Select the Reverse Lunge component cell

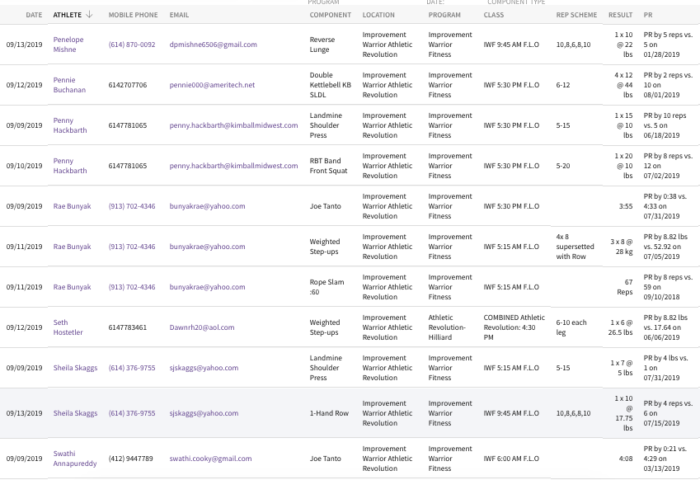point(322,44)
